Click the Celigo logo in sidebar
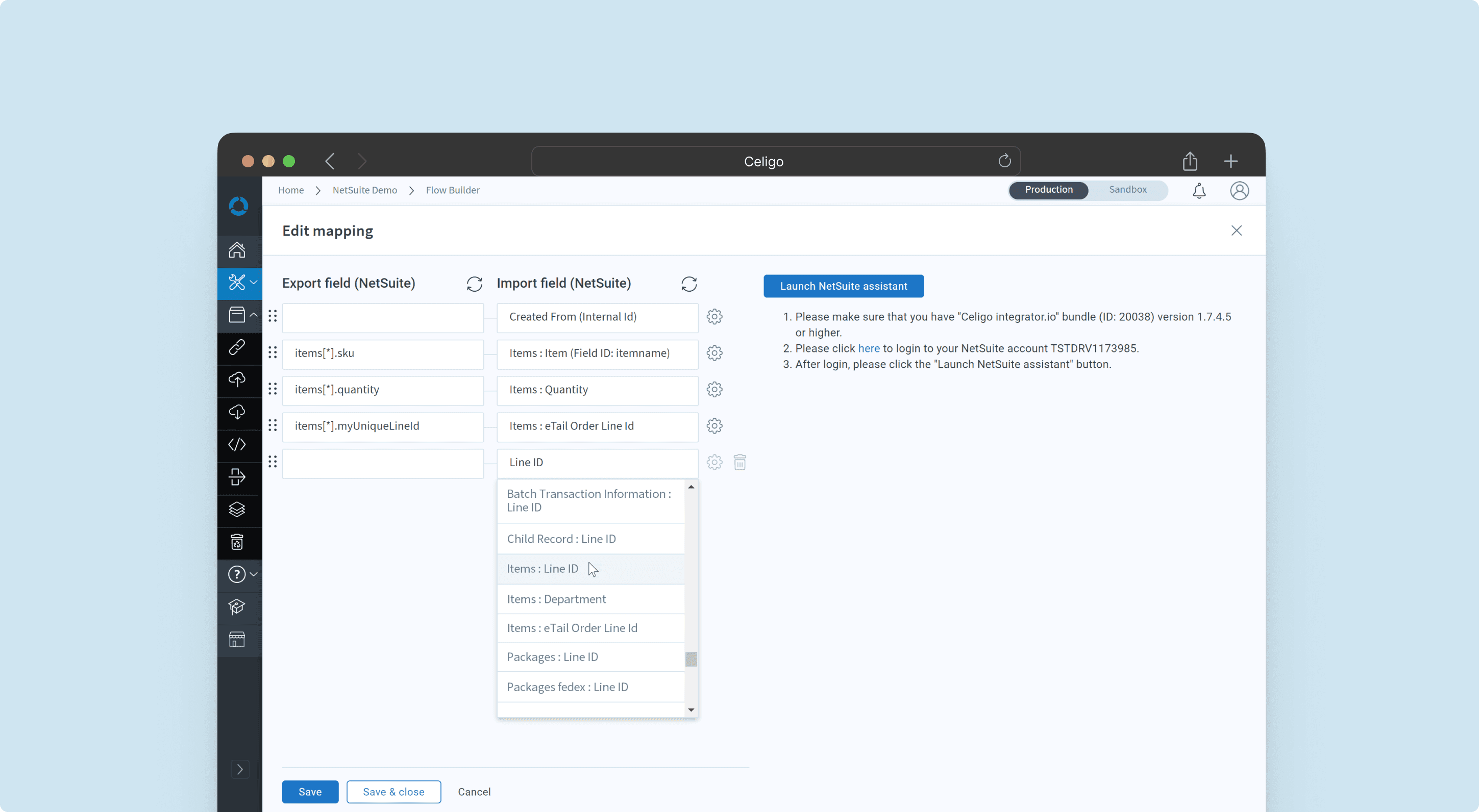 238,206
